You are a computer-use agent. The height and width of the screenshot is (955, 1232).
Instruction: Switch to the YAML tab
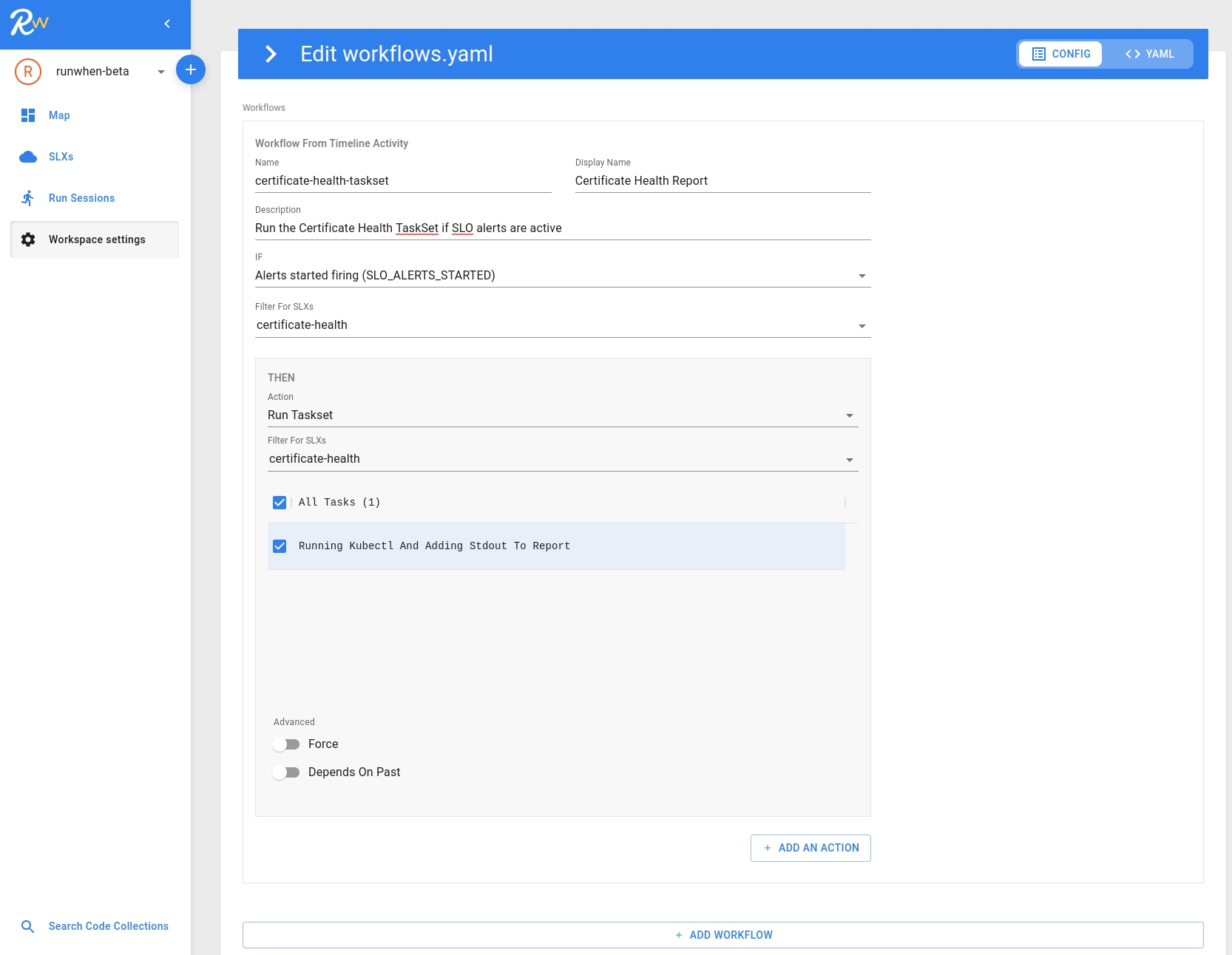(x=1149, y=54)
